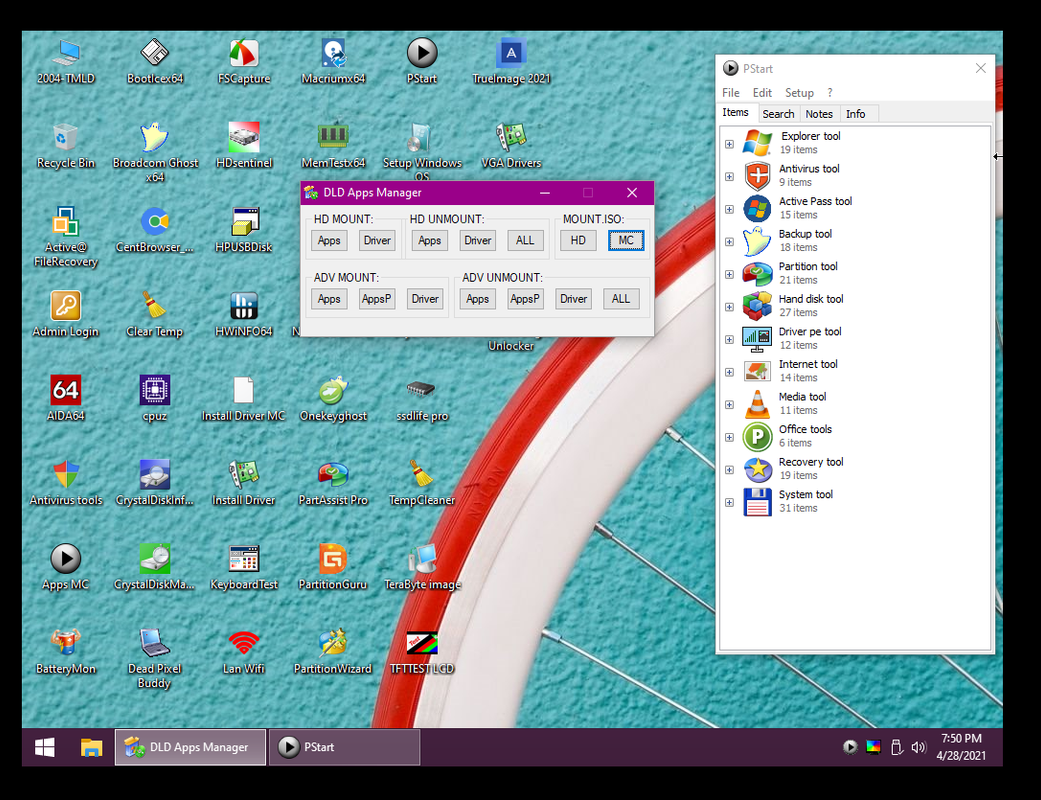Expand the Antivirus tool group
Viewport: 1041px width, 800px height.
click(729, 177)
